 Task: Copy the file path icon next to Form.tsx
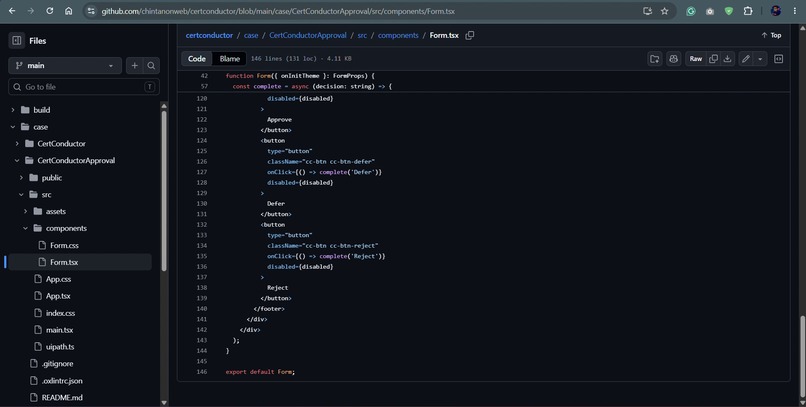[469, 35]
